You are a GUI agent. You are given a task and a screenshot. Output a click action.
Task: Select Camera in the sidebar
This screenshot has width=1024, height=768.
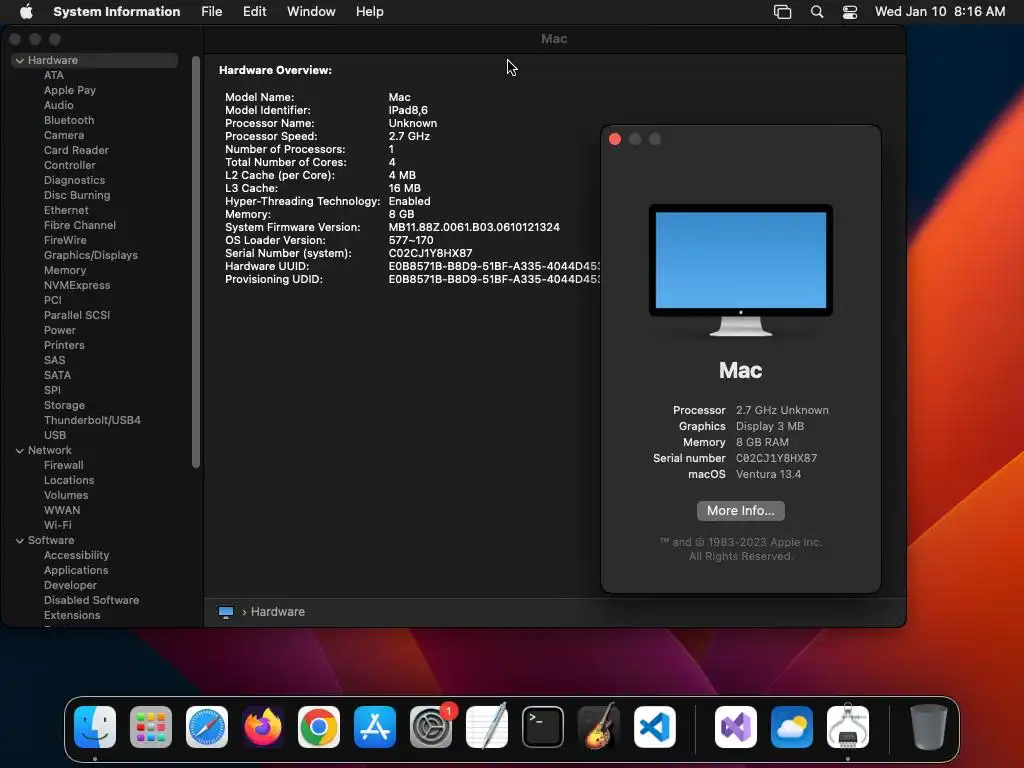click(64, 135)
